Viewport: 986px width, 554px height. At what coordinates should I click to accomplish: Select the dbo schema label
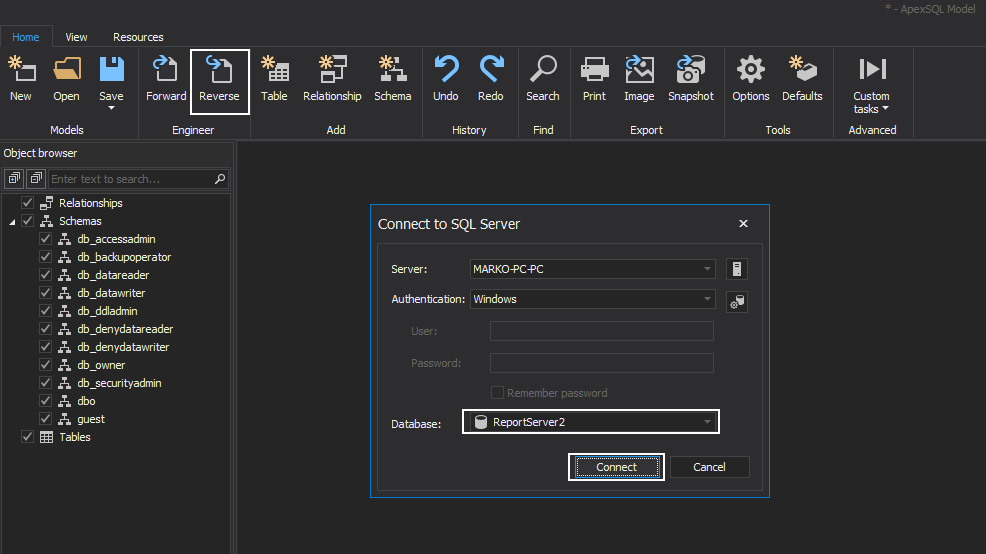tap(86, 401)
